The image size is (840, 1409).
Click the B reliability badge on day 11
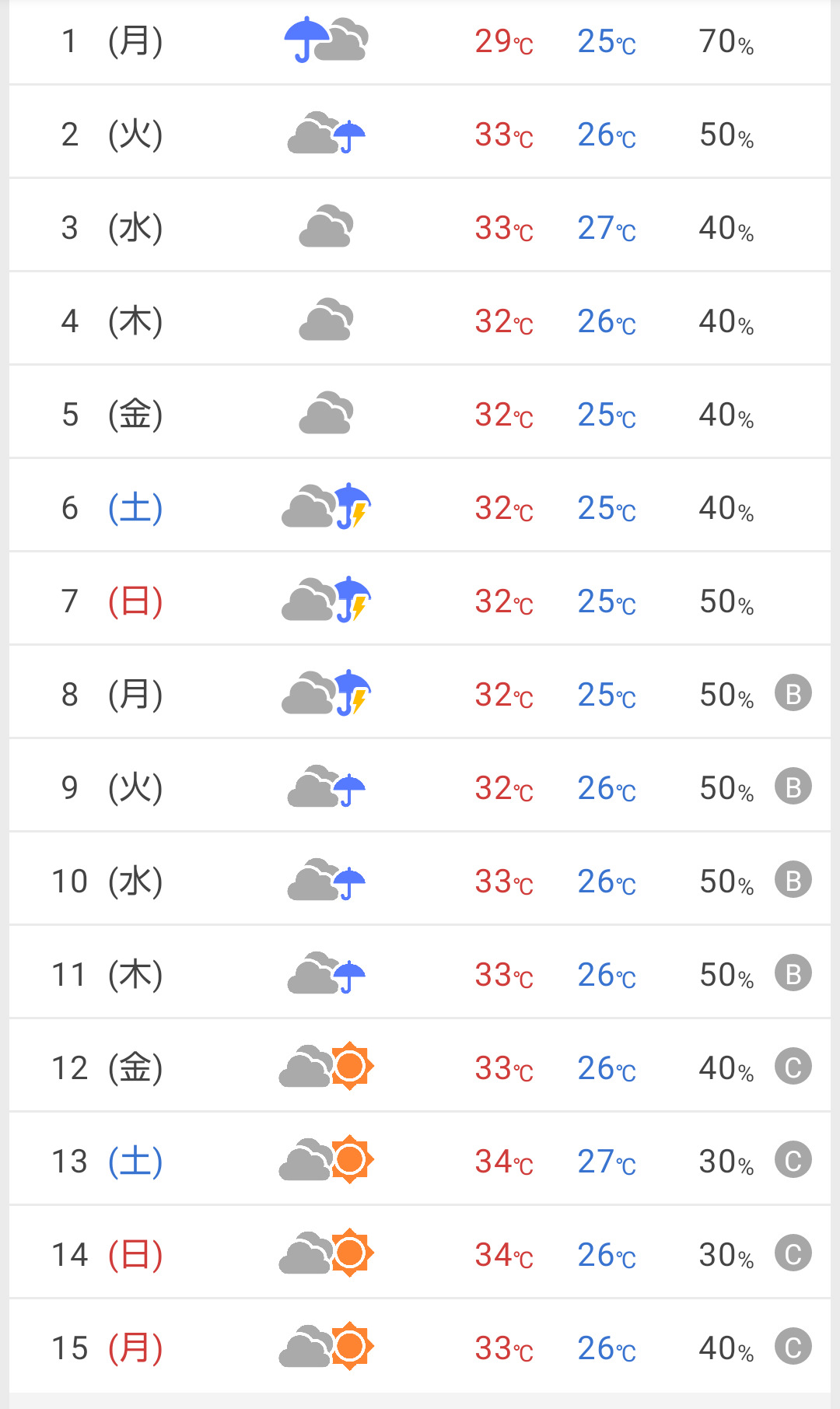tap(793, 973)
